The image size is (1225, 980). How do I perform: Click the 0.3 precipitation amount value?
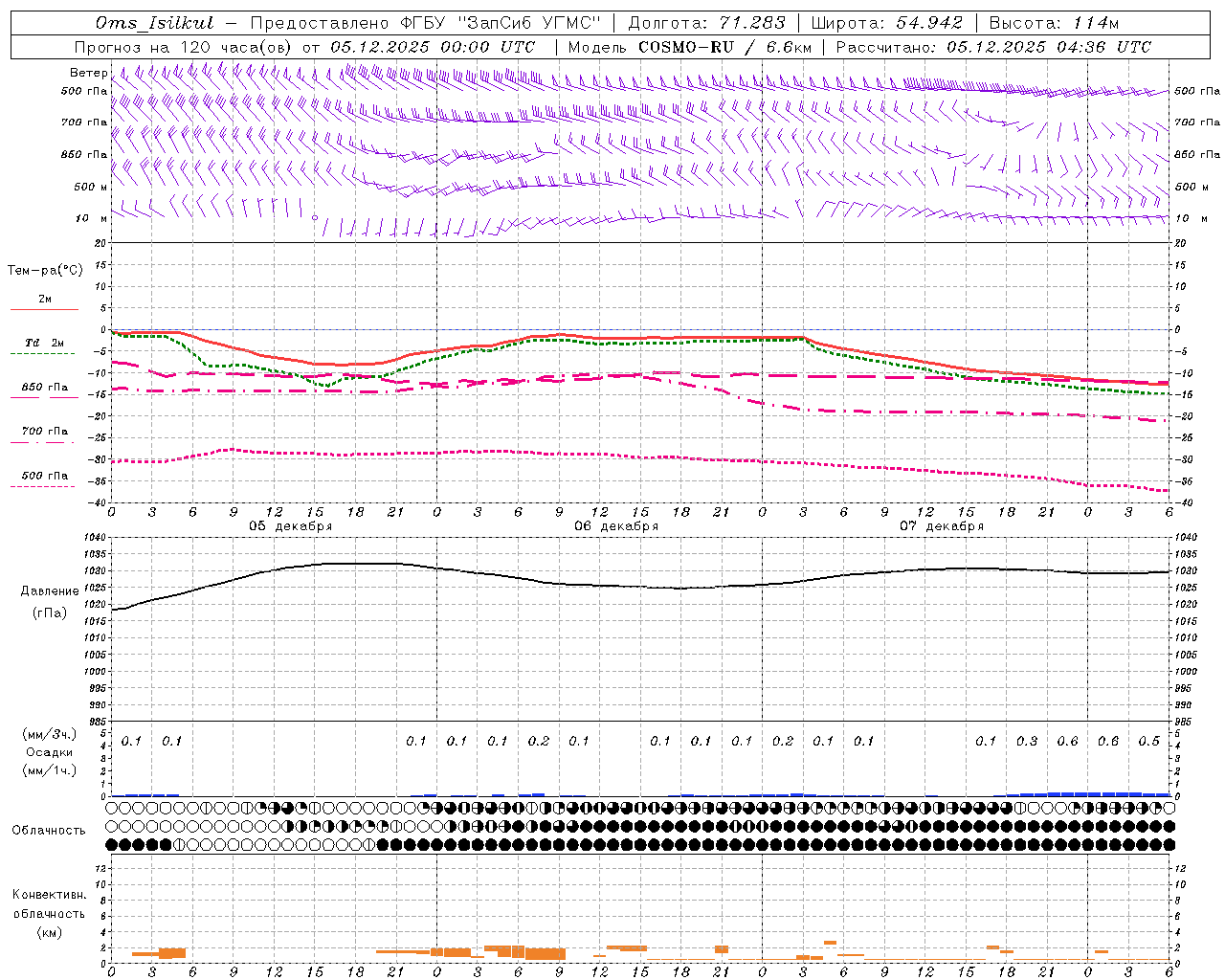pyautogui.click(x=1027, y=741)
